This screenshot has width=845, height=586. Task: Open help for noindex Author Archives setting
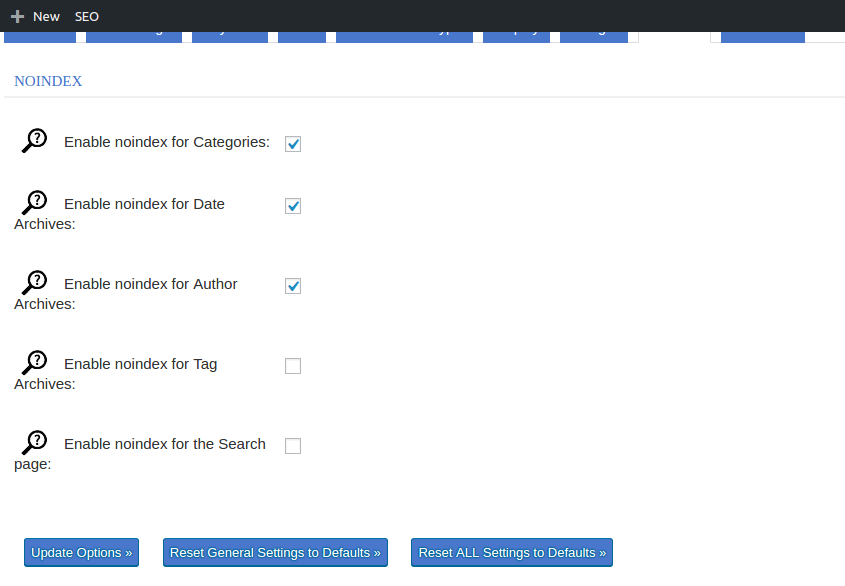click(x=36, y=281)
